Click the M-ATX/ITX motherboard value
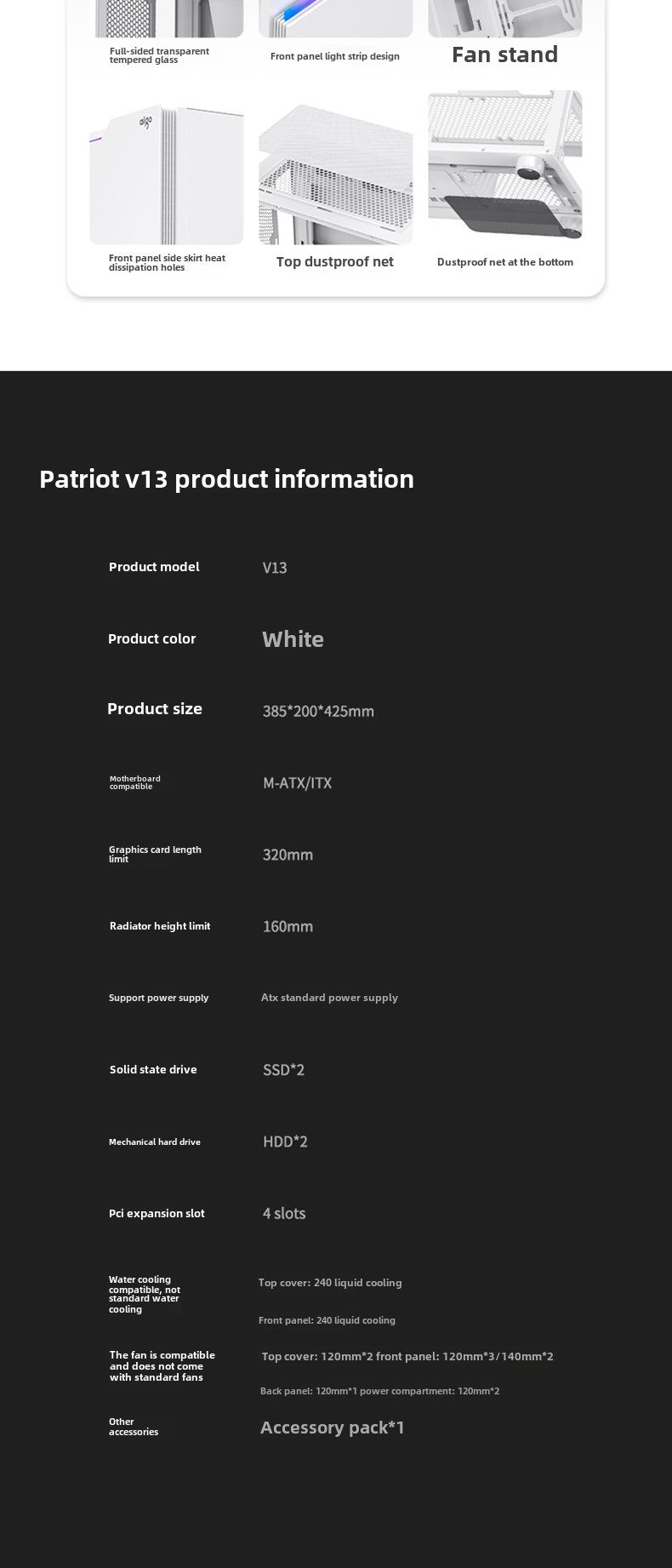 pyautogui.click(x=297, y=783)
